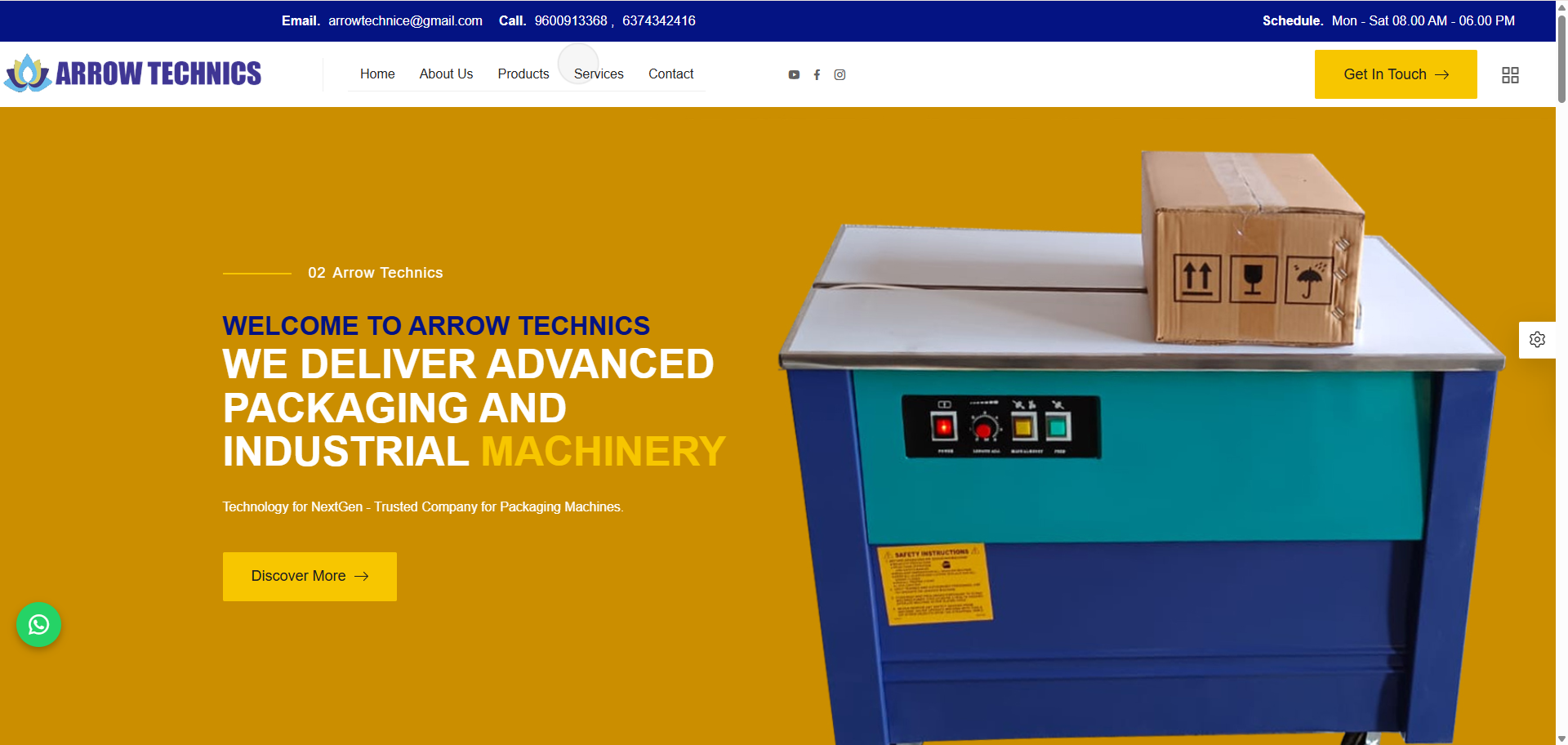The height and width of the screenshot is (745, 1568).
Task: Open the YouTube social icon
Action: pyautogui.click(x=794, y=74)
